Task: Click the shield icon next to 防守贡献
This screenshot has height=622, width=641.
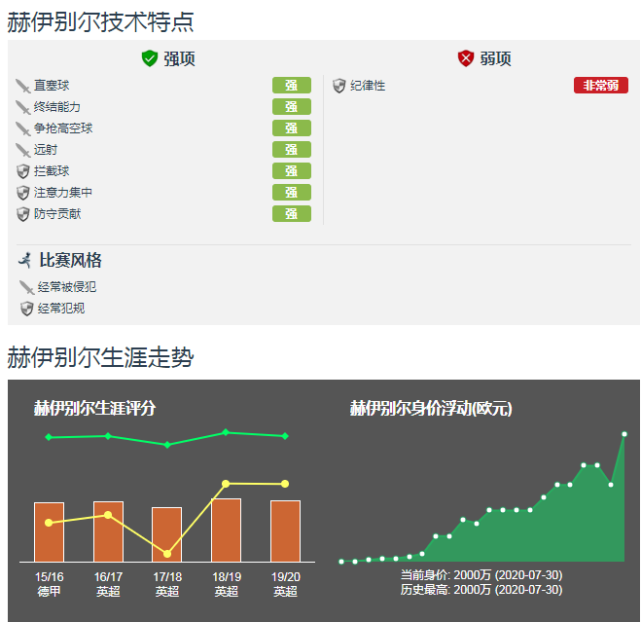Action: click(23, 214)
